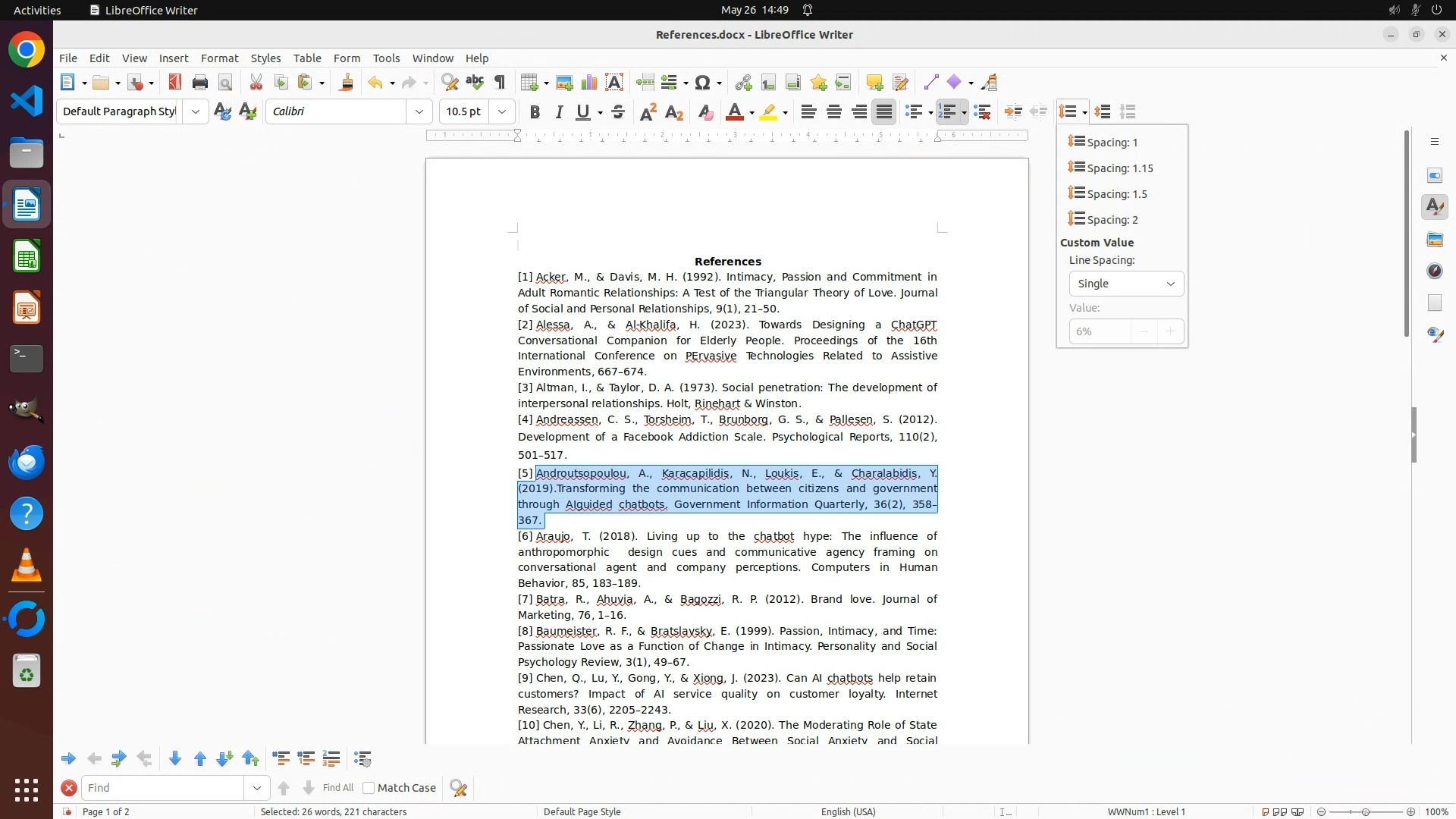Toggle Formatting Marks pilcrow icon

click(500, 83)
